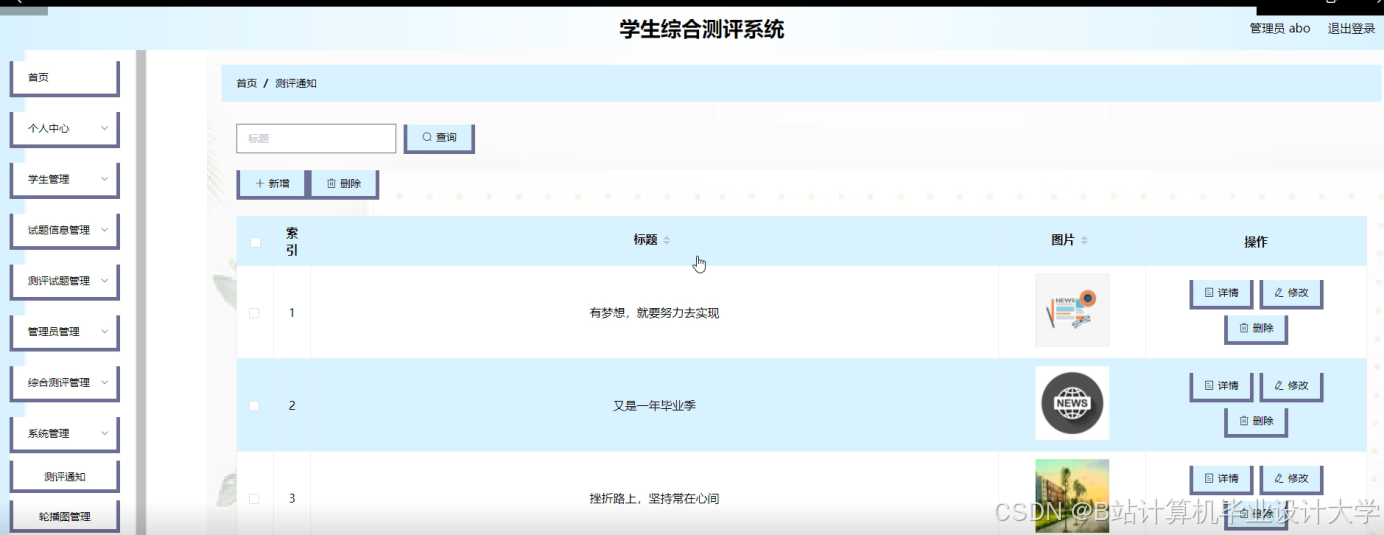Sort by 图片 column sort arrows

(1084, 240)
